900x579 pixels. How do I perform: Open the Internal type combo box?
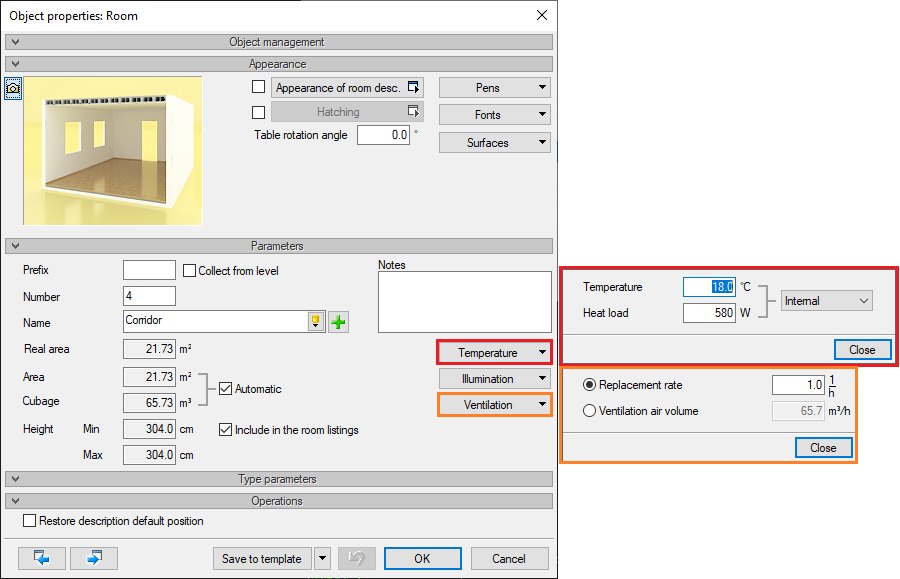tap(827, 301)
